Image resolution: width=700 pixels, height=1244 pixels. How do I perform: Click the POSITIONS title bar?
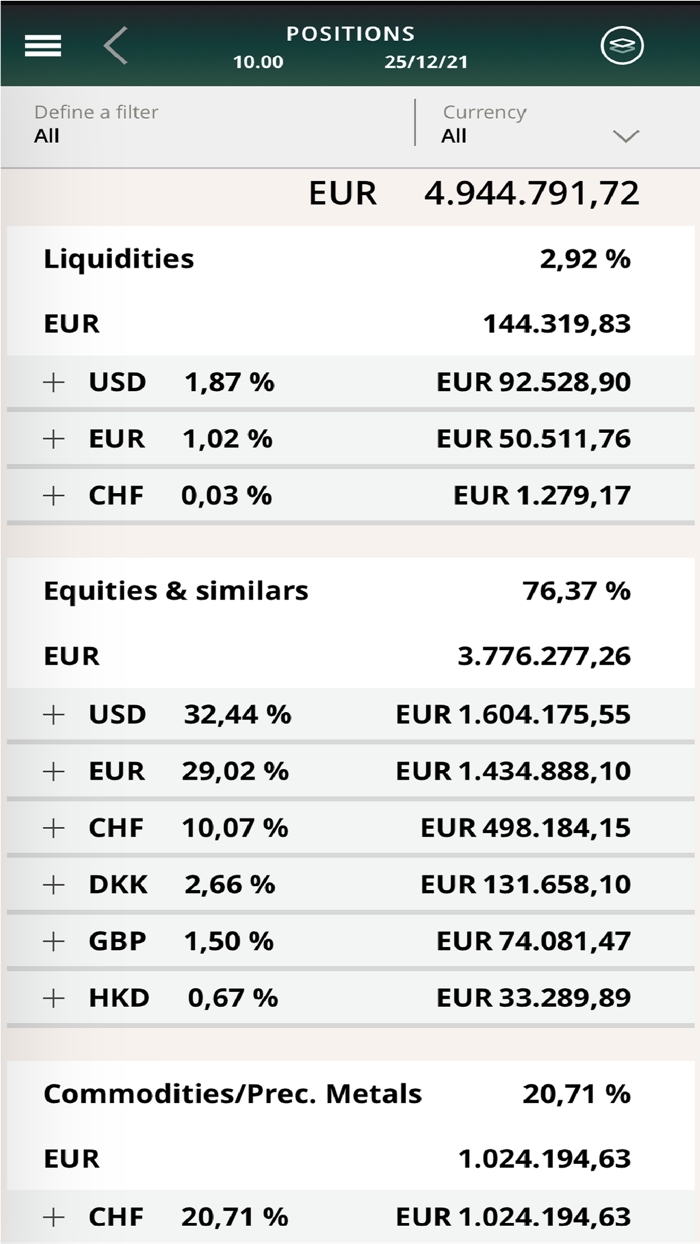(350, 33)
